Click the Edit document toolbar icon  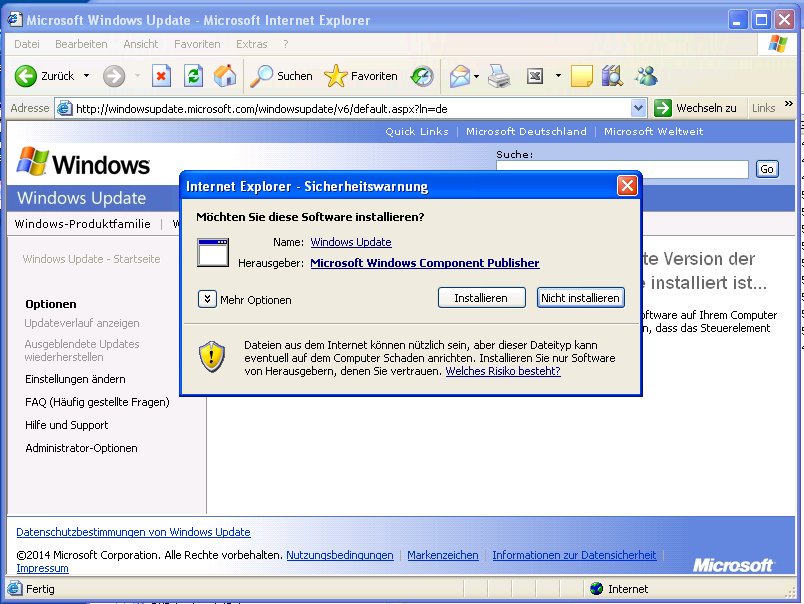tap(535, 76)
